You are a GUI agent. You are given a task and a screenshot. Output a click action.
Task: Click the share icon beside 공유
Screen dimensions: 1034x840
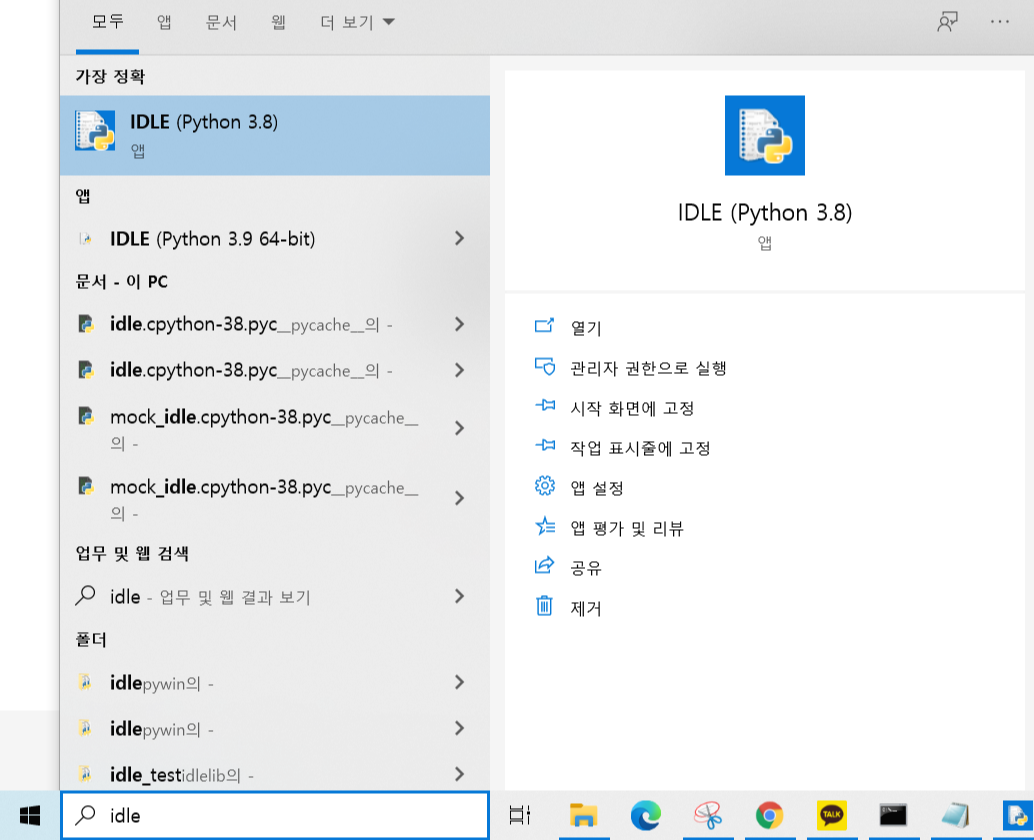click(x=545, y=566)
